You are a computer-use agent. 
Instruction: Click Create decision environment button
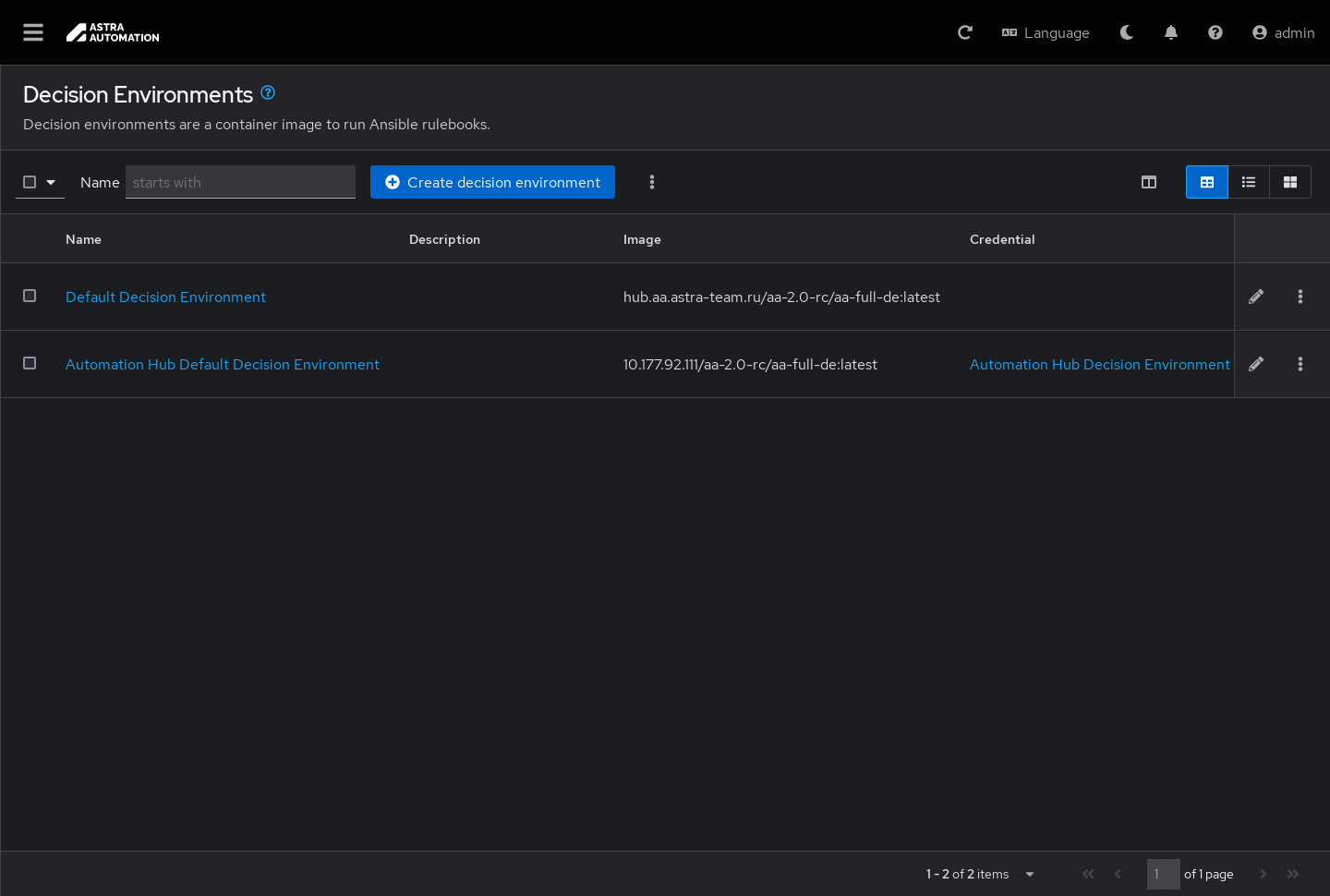[x=492, y=182]
